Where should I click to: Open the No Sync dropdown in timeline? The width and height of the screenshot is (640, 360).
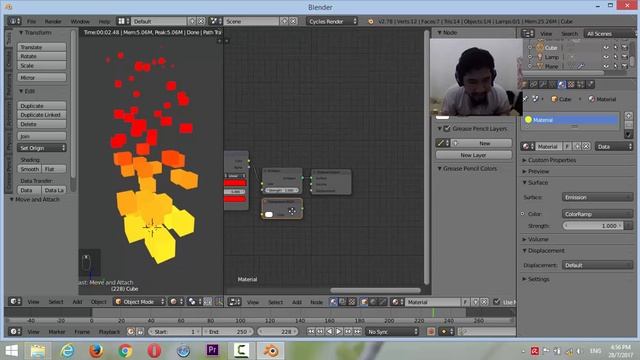pyautogui.click(x=392, y=332)
